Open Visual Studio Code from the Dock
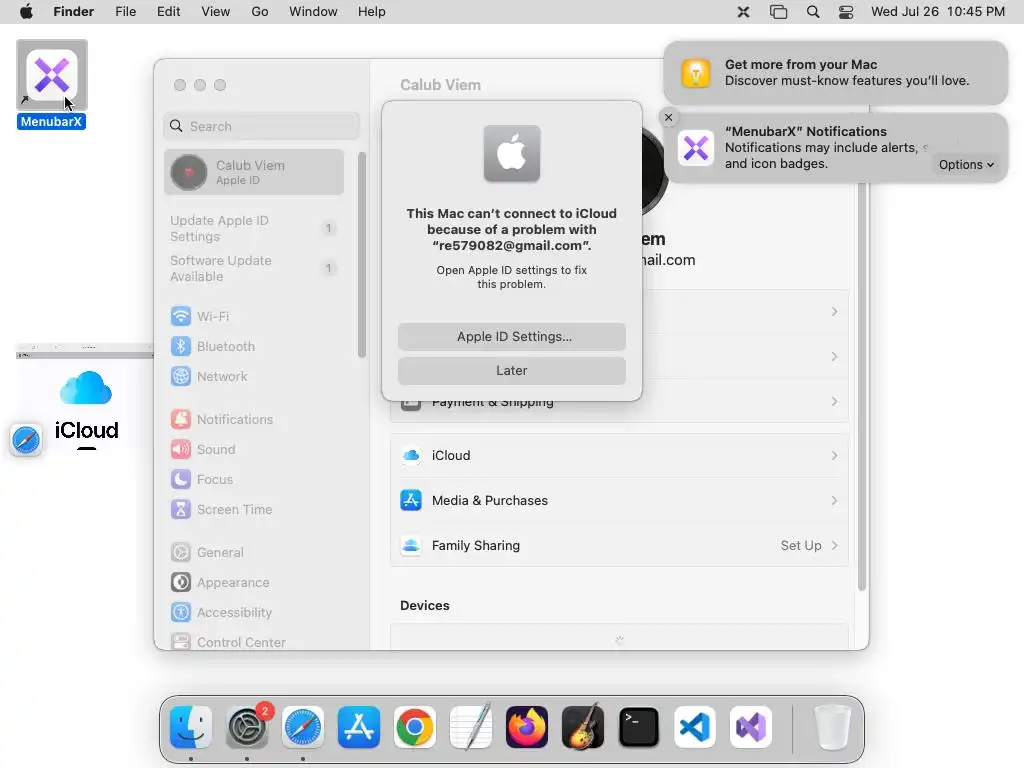The height and width of the screenshot is (768, 1024). coord(695,727)
